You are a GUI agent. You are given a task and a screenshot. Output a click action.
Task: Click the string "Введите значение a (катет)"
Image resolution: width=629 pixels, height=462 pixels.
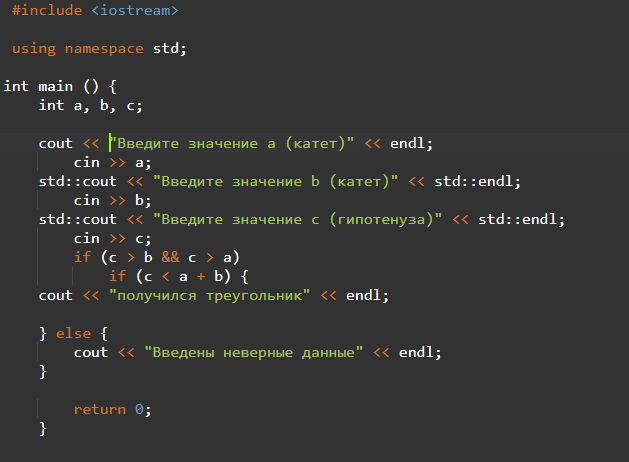(232, 144)
